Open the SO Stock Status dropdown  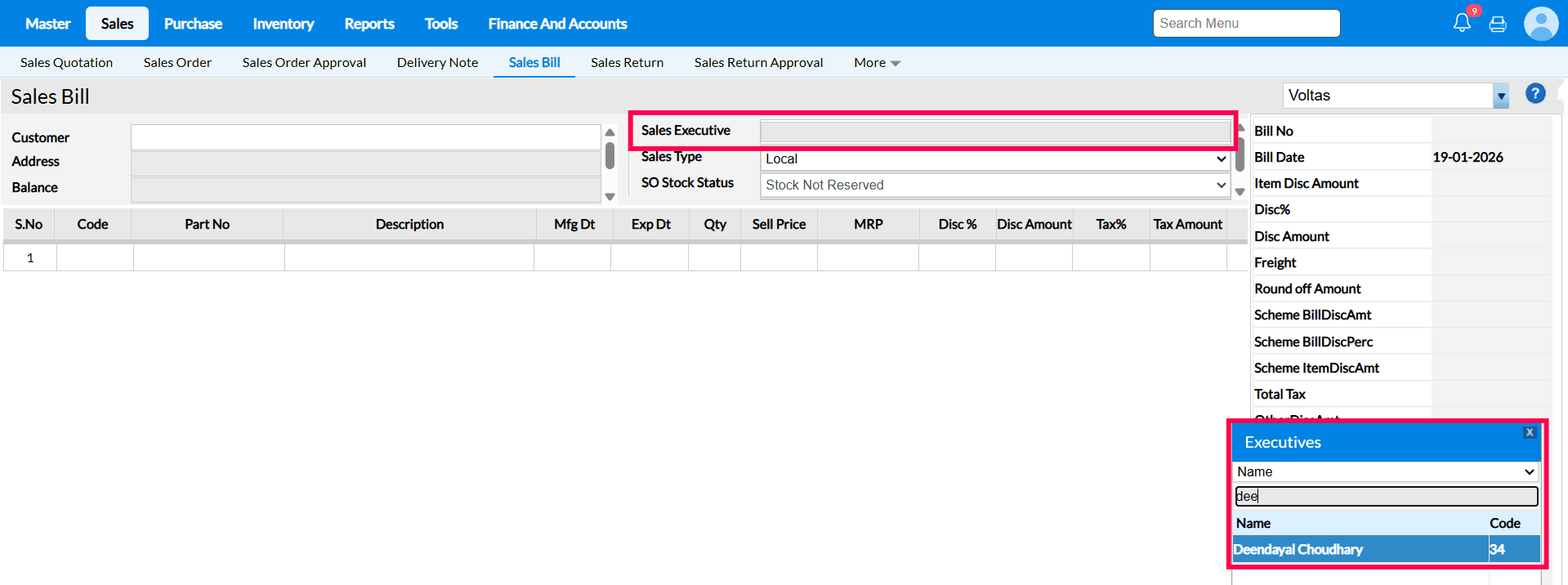click(994, 185)
